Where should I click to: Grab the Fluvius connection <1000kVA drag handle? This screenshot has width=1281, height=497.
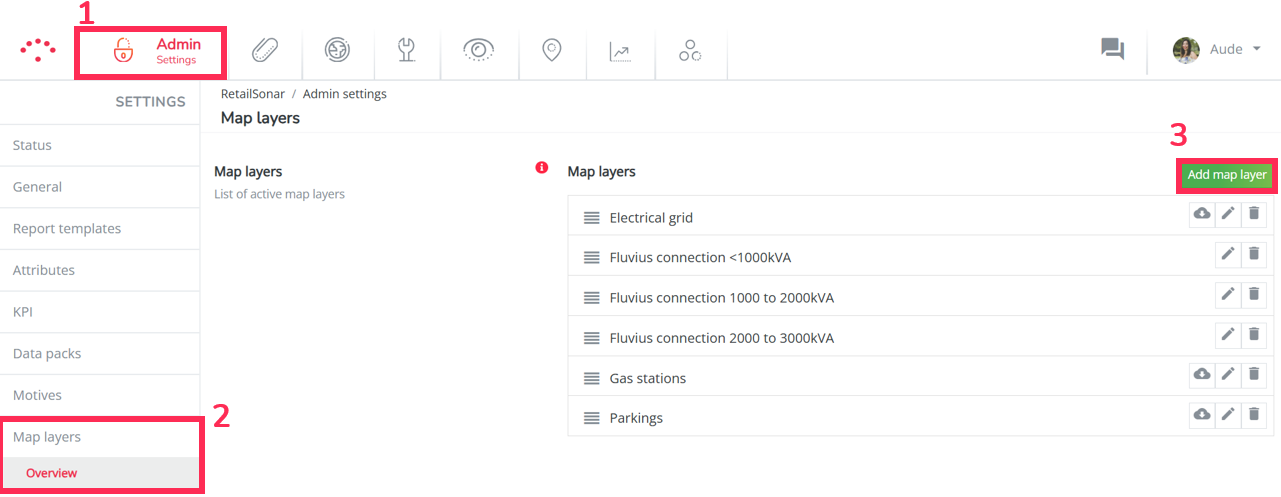coord(591,258)
